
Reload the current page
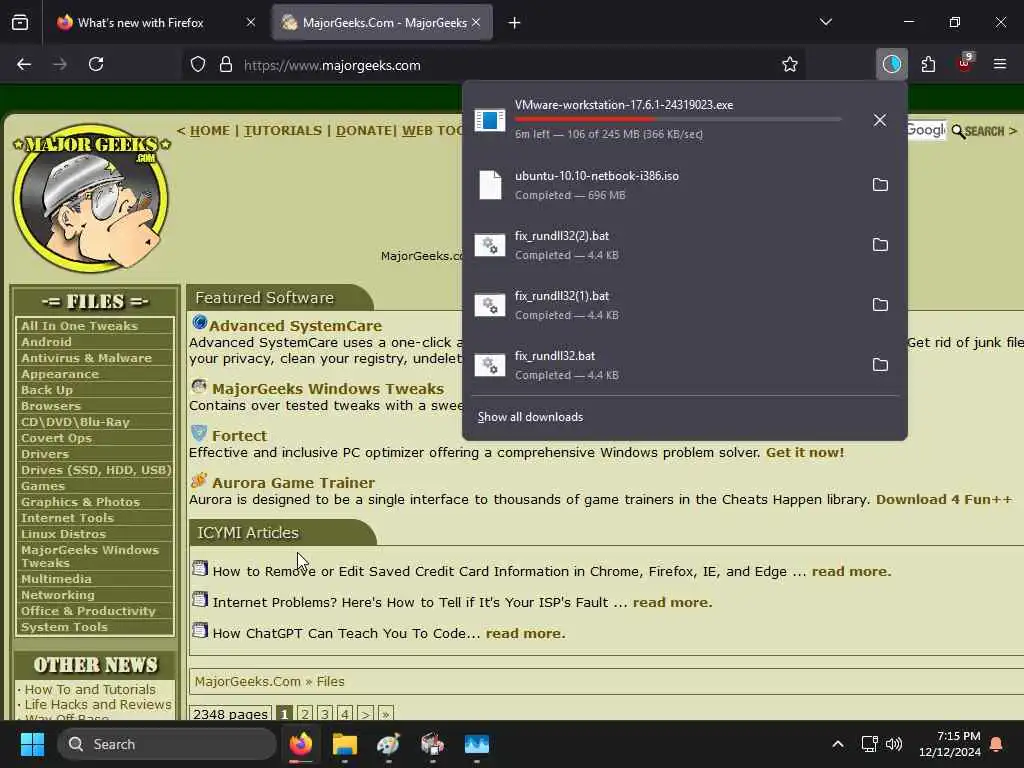[x=96, y=64]
